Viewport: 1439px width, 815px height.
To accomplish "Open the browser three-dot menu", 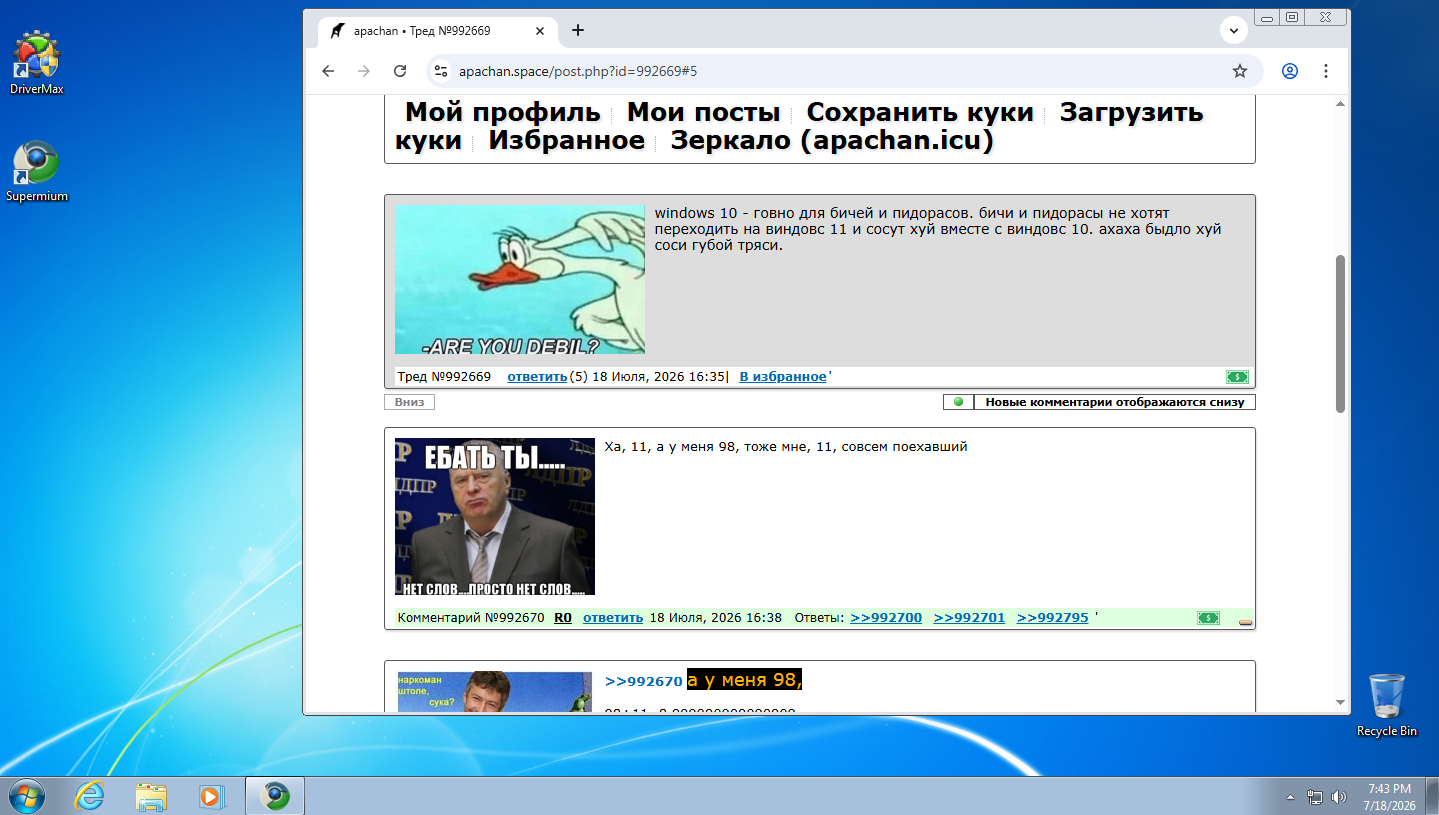I will pyautogui.click(x=1326, y=71).
